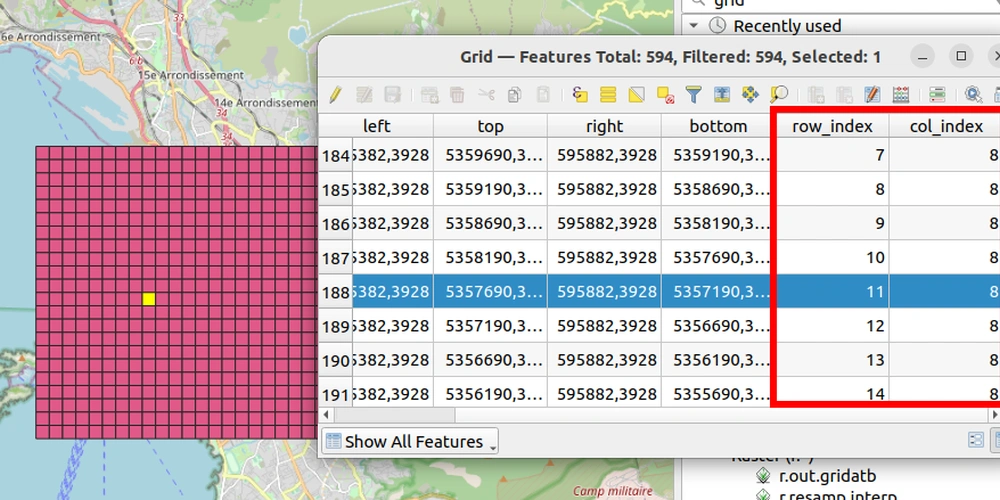Click the add feature table icon
Image resolution: width=1000 pixels, height=500 pixels.
429,95
